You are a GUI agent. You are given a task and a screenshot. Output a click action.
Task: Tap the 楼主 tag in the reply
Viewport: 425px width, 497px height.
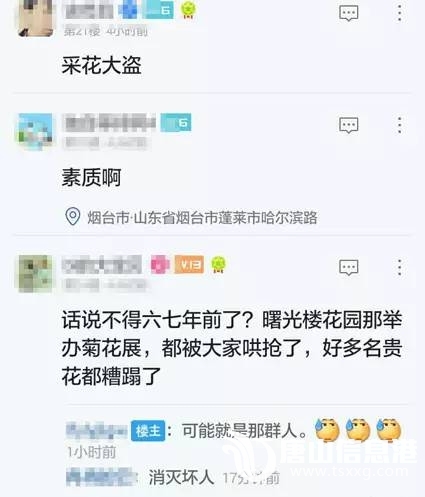pyautogui.click(x=148, y=431)
